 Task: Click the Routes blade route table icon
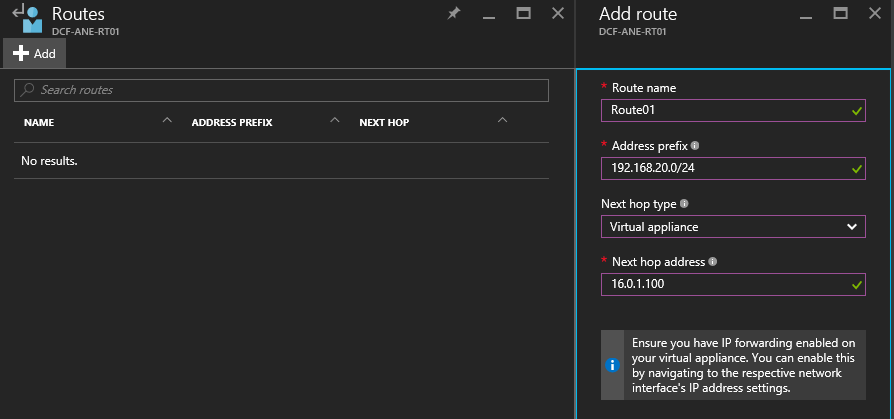coord(31,20)
